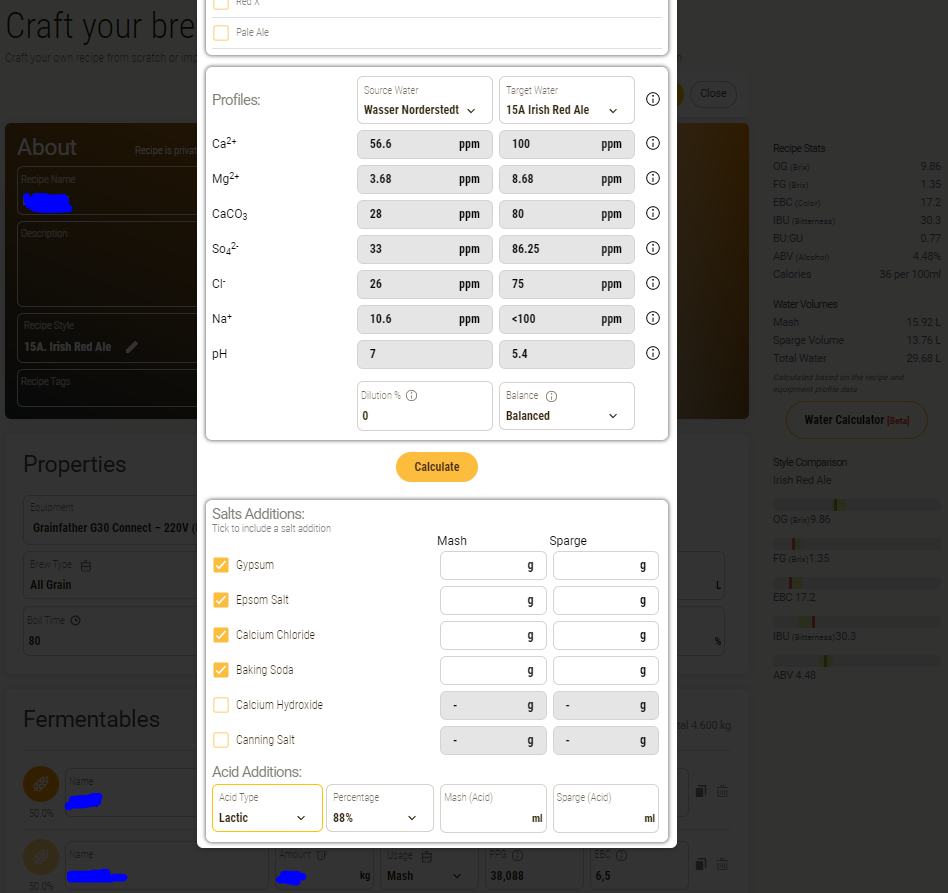Click pencil icon to edit Recipe Style
The height and width of the screenshot is (893, 948).
(x=132, y=347)
